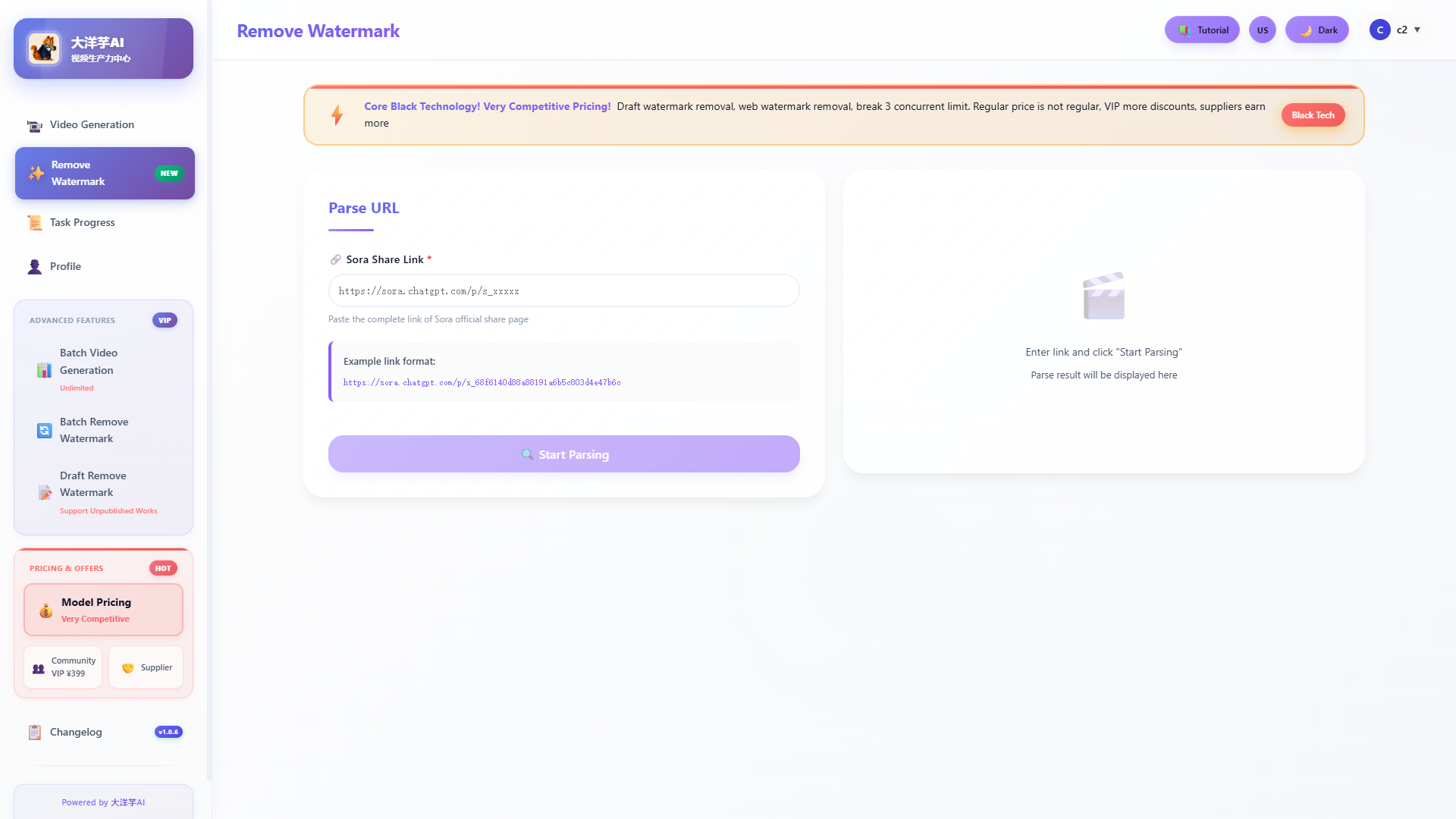This screenshot has height=819, width=1456.
Task: Click the Sora Share Link input field
Action: click(x=563, y=290)
